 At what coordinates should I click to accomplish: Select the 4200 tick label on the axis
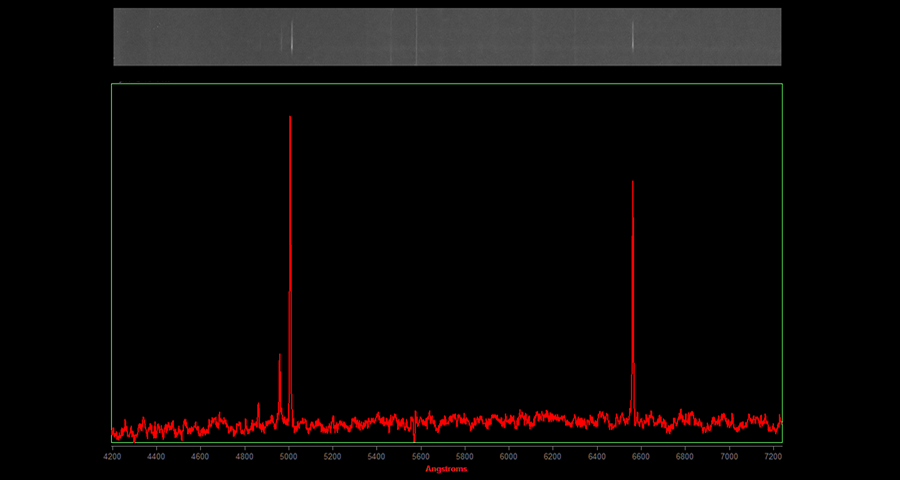(112, 456)
